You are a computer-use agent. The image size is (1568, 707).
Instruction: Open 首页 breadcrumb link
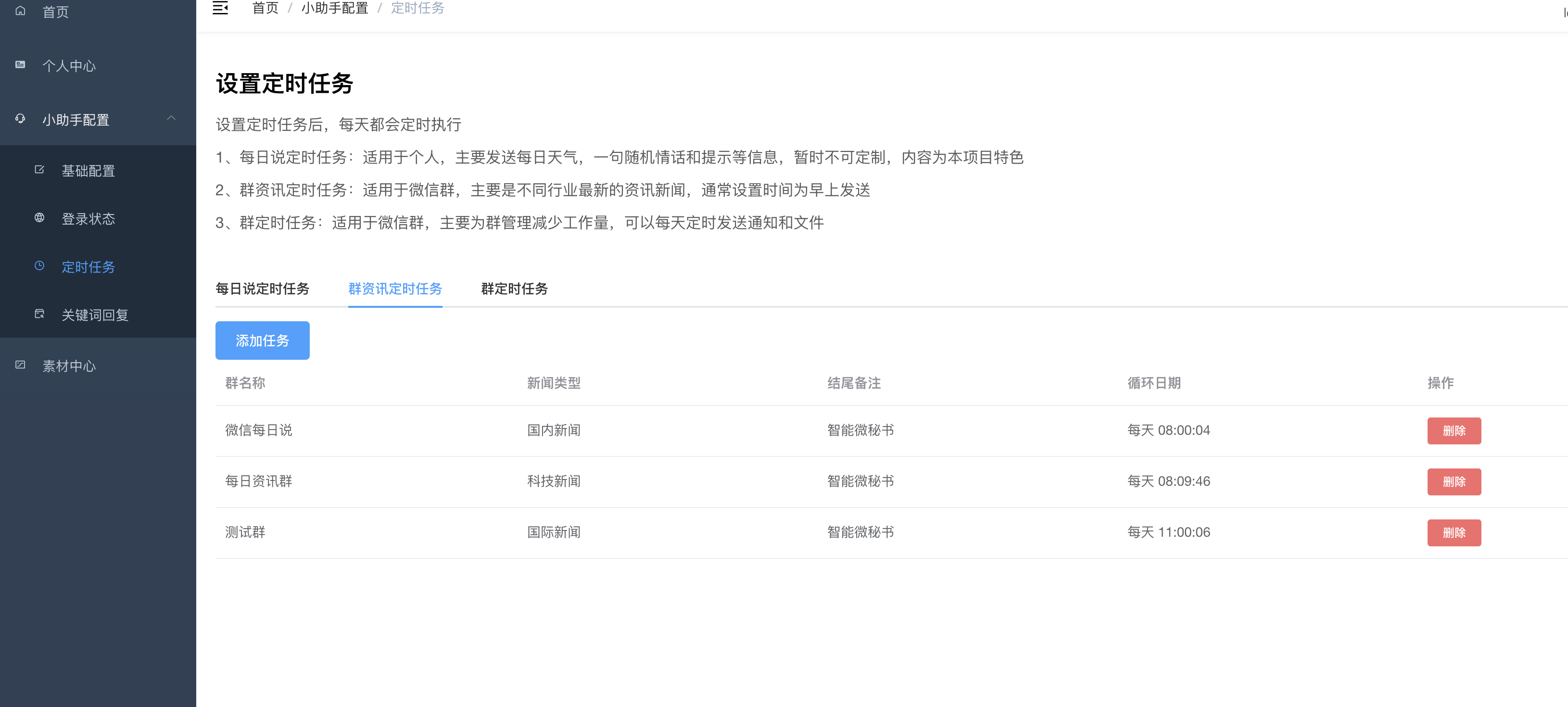266,8
